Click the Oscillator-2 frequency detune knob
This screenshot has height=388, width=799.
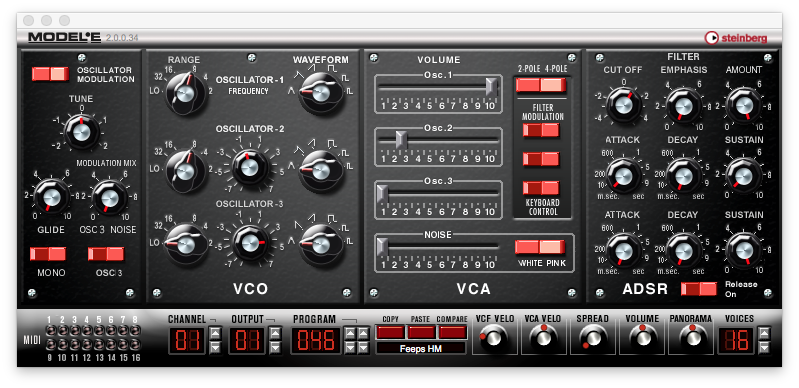250,168
